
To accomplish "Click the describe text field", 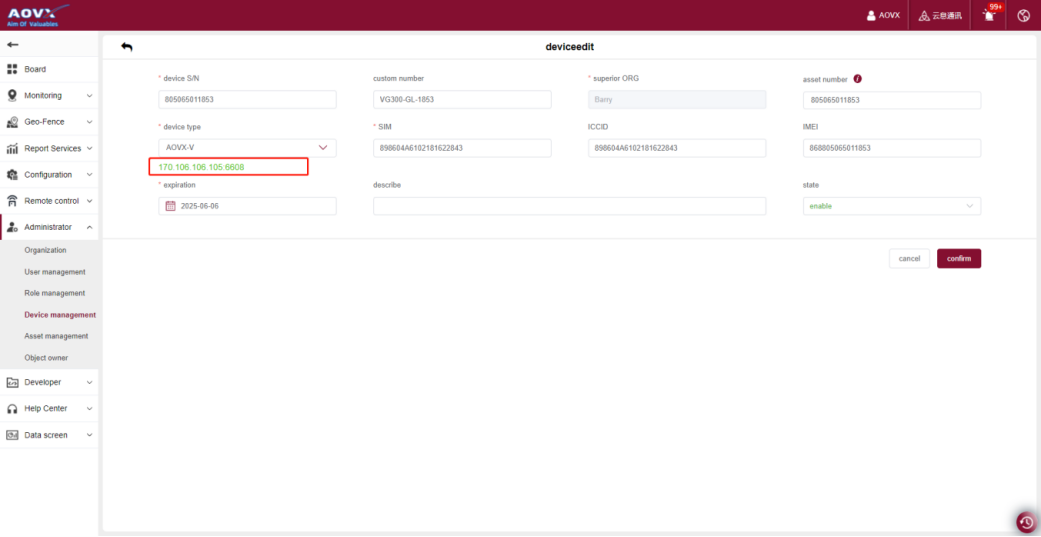I will pos(569,206).
